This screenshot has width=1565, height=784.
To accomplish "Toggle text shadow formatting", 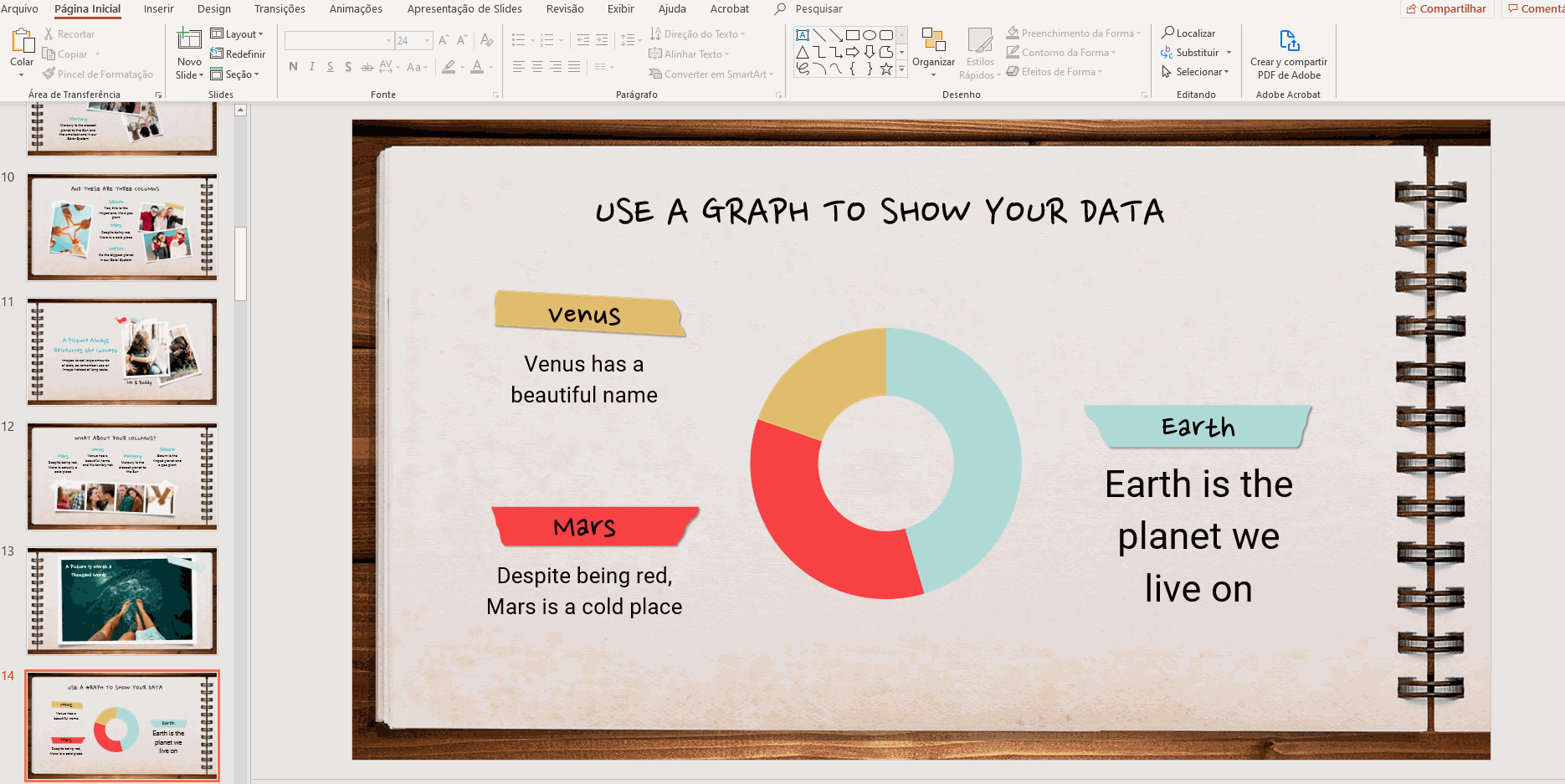I will (x=348, y=67).
